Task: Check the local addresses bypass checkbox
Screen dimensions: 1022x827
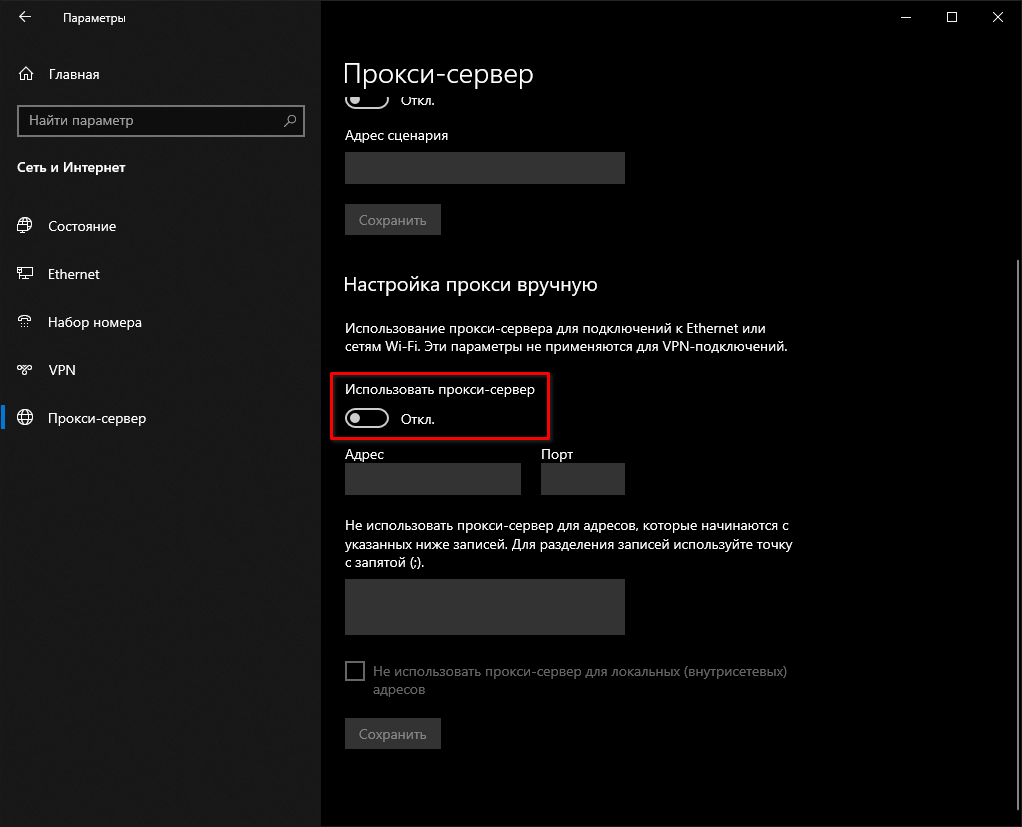Action: [x=355, y=671]
